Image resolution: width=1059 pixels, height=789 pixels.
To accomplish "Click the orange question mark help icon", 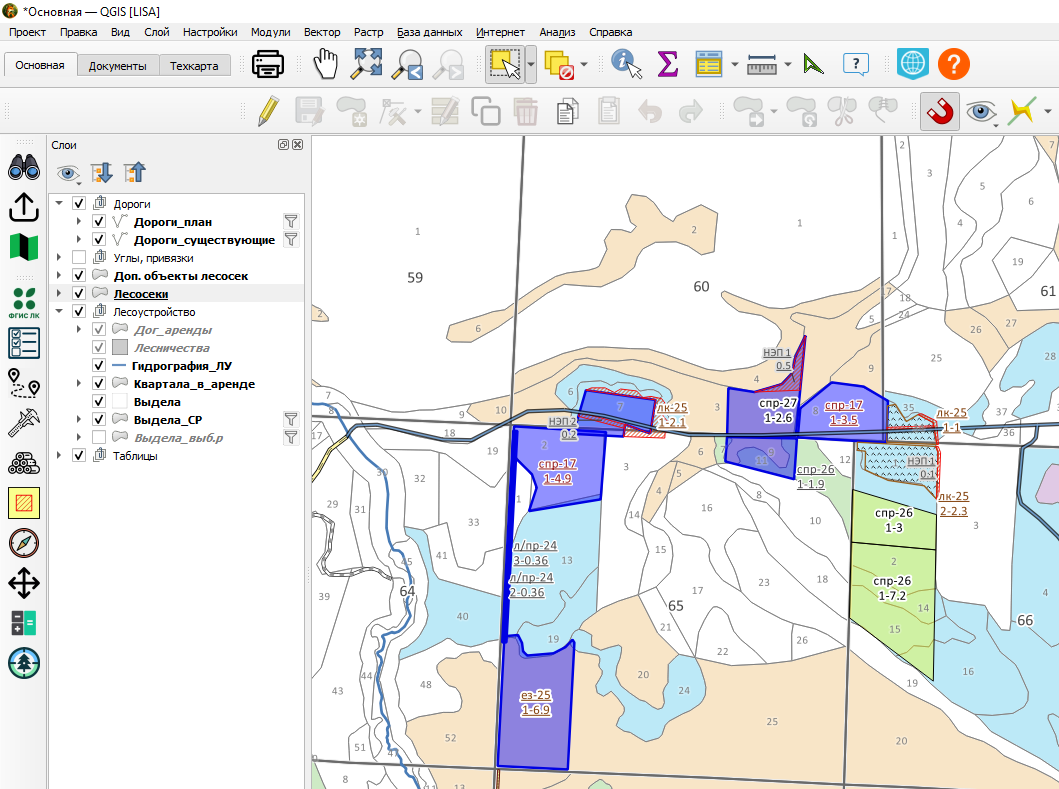I will (x=954, y=64).
